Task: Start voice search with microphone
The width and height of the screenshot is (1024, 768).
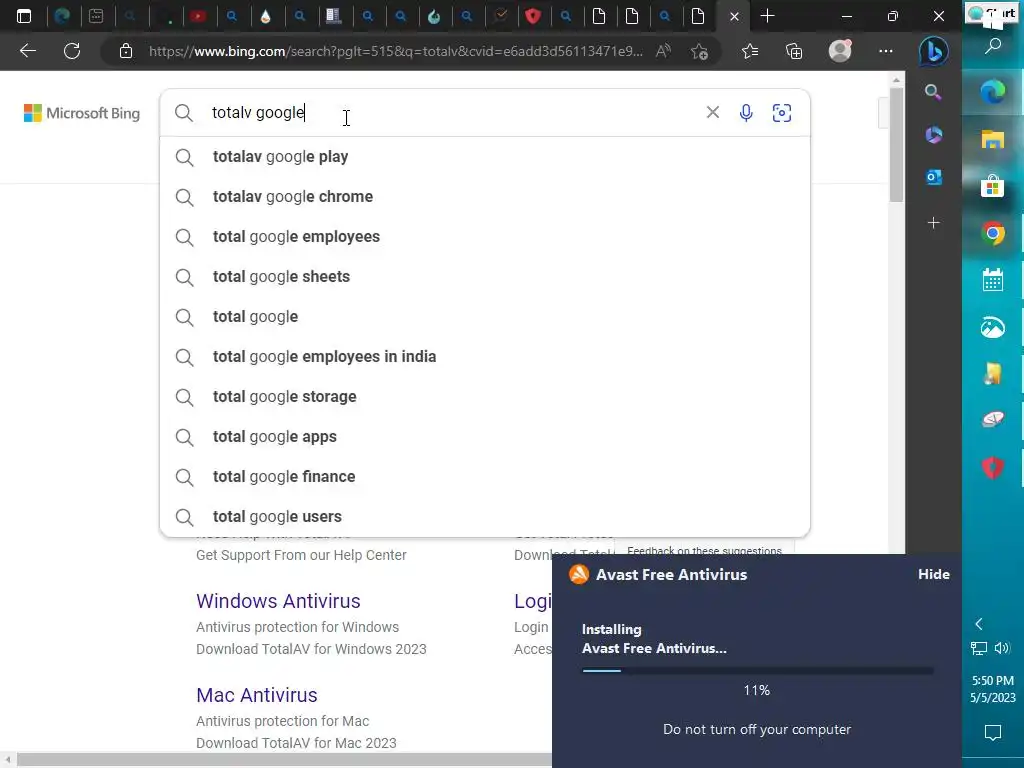Action: pyautogui.click(x=746, y=112)
